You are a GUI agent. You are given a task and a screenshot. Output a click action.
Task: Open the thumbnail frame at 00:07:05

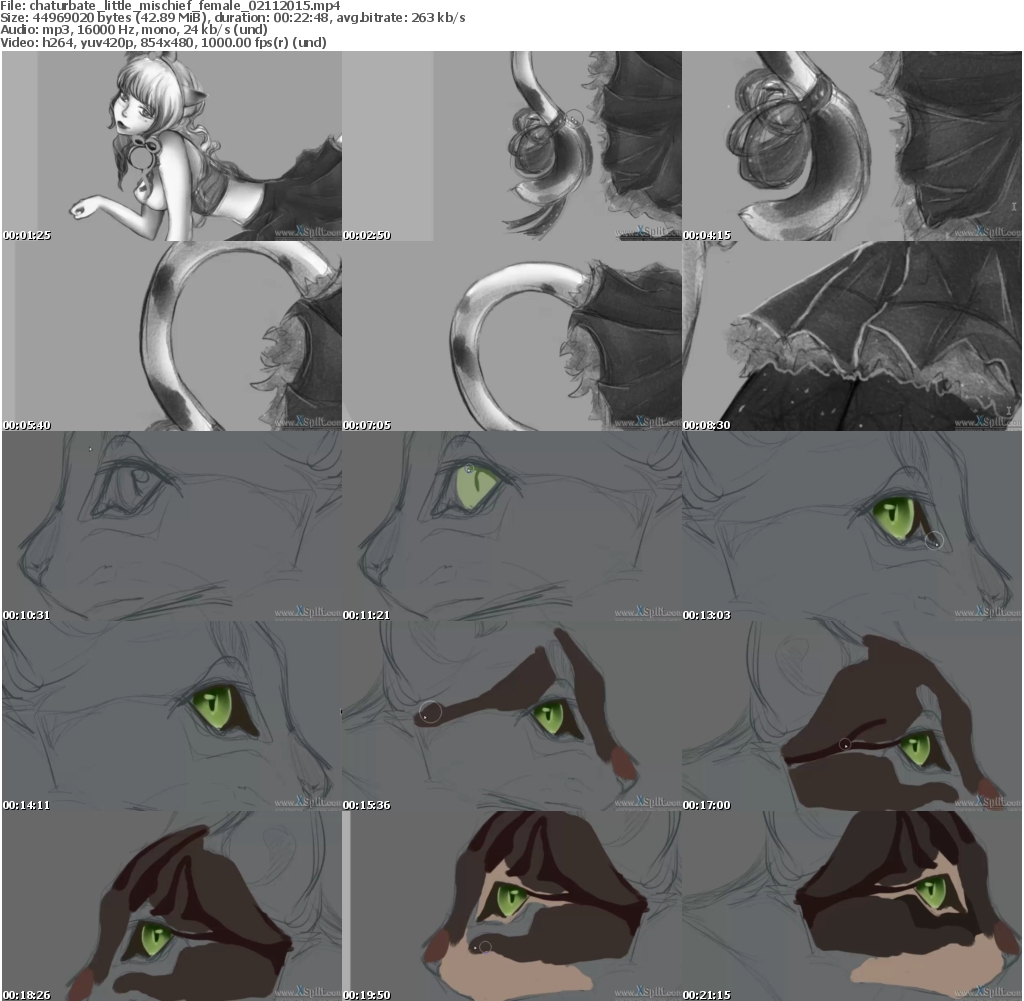512,336
